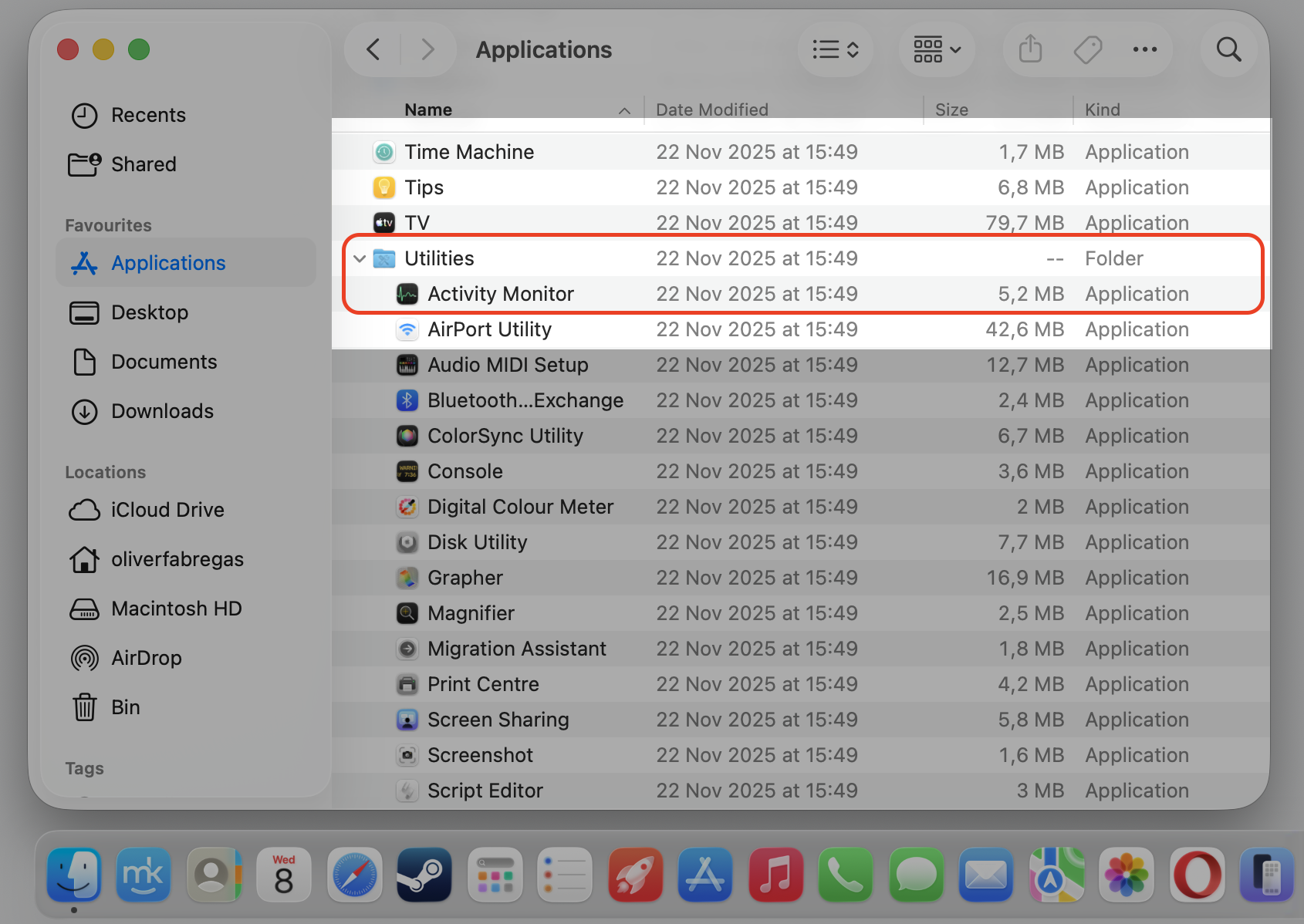The width and height of the screenshot is (1304, 924).
Task: Open the Finder search magnifier
Action: point(1228,49)
